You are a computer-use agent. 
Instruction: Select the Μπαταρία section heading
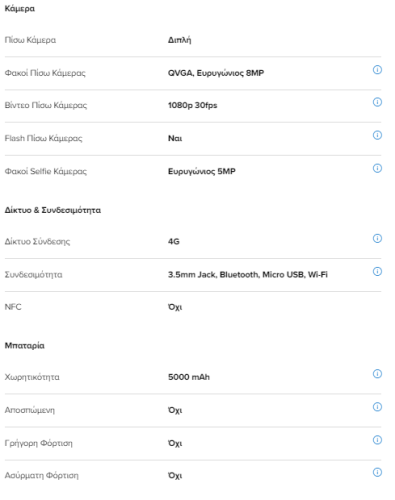pos(24,346)
